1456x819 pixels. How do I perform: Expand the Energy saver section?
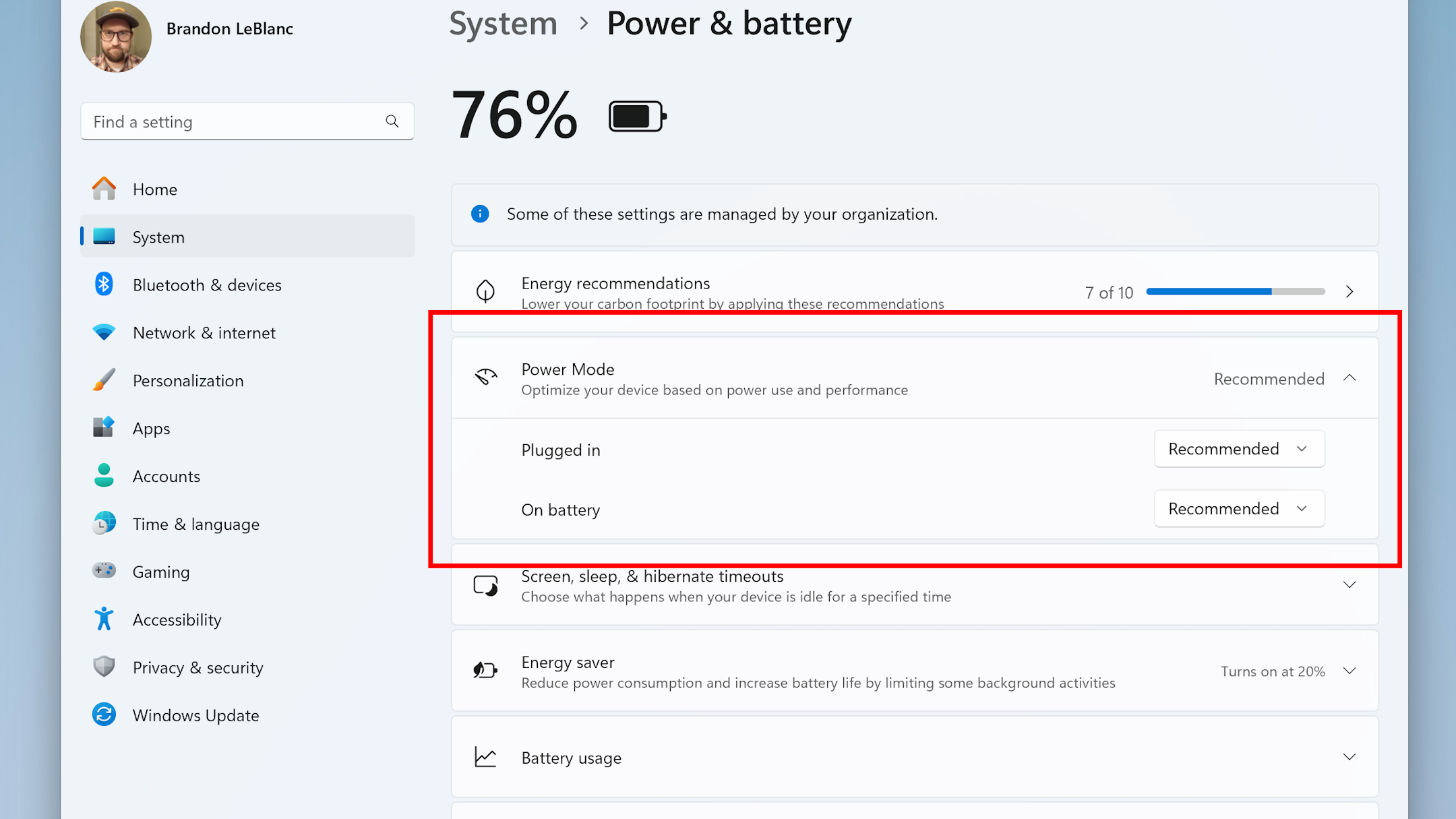[1349, 671]
